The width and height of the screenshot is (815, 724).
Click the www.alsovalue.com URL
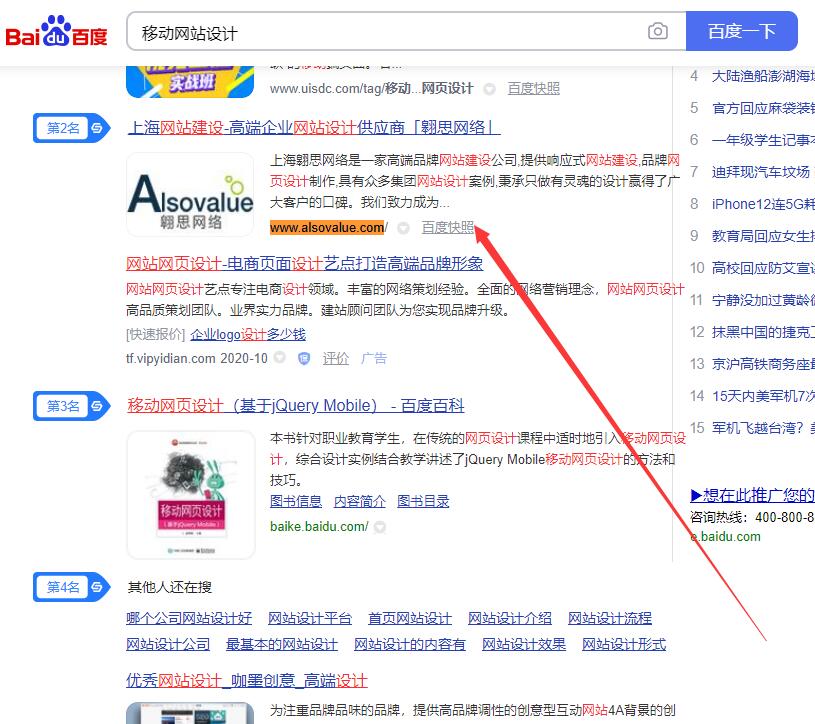328,228
